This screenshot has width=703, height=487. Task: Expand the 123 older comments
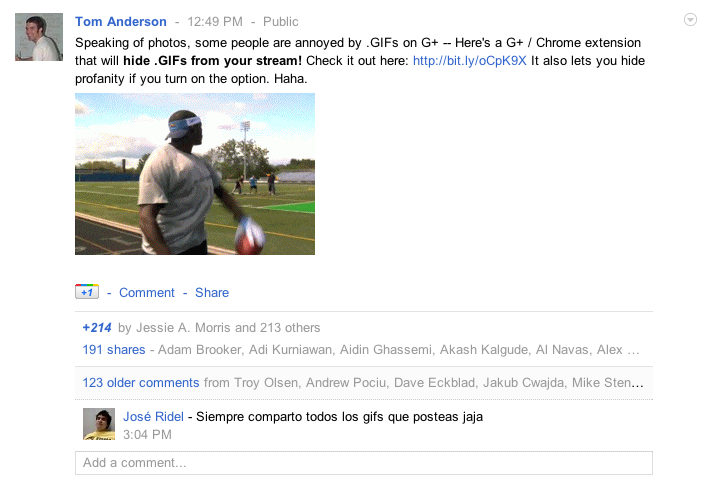(x=141, y=383)
